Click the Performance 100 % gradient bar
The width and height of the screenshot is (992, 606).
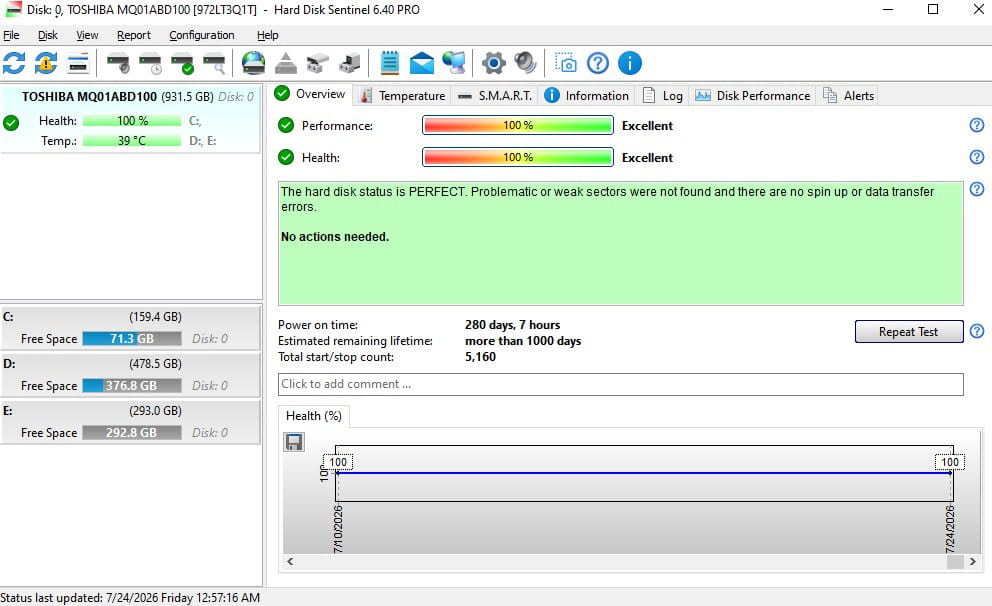518,125
